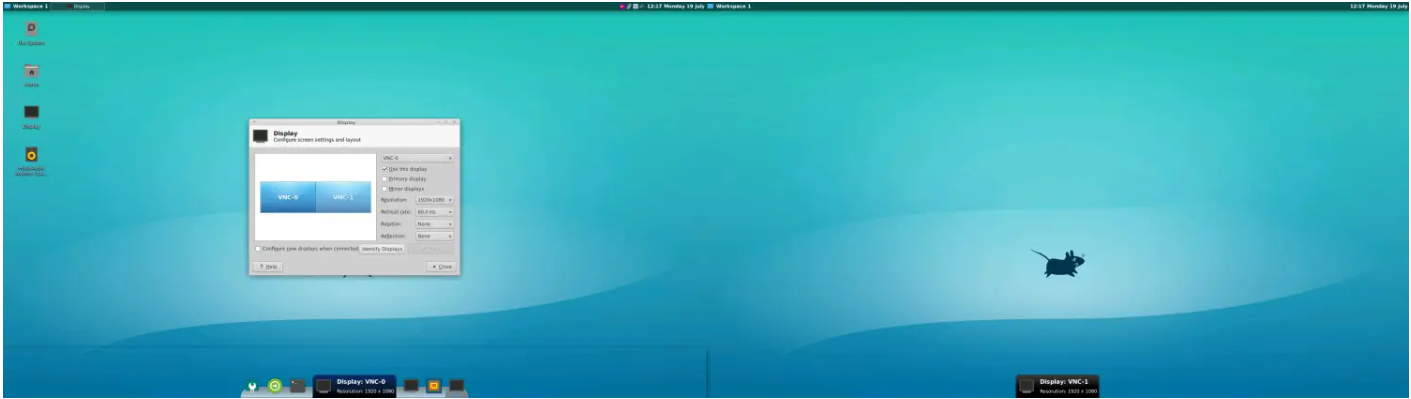Open the Resolution 1920x1080 dropdown
1411x399 pixels.
[435, 201]
